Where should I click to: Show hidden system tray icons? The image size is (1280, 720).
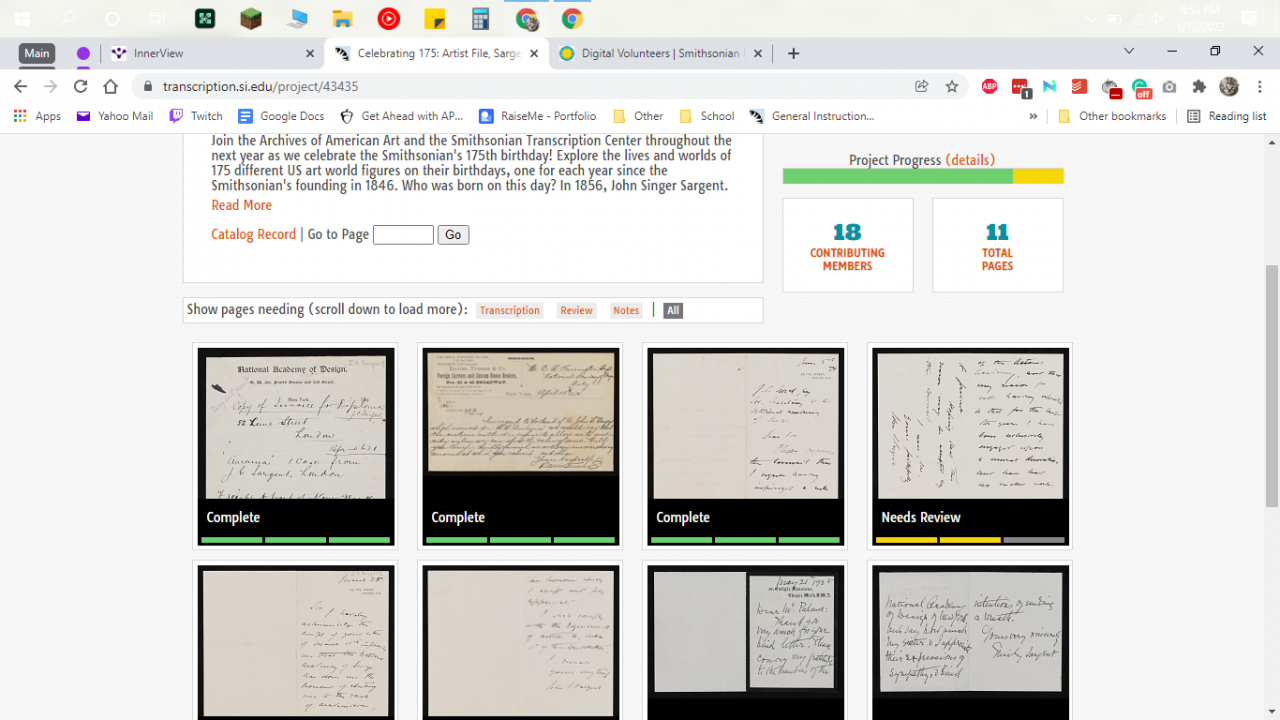click(1091, 18)
